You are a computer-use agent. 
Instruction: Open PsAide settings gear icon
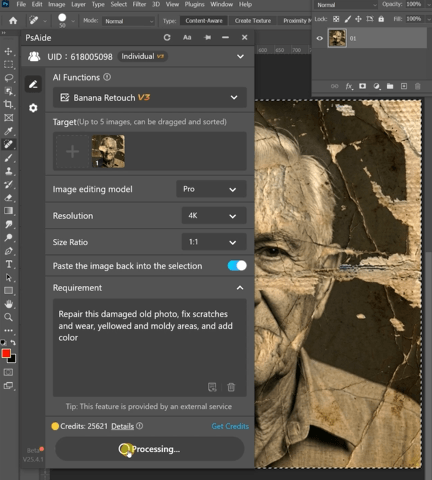[x=33, y=108]
